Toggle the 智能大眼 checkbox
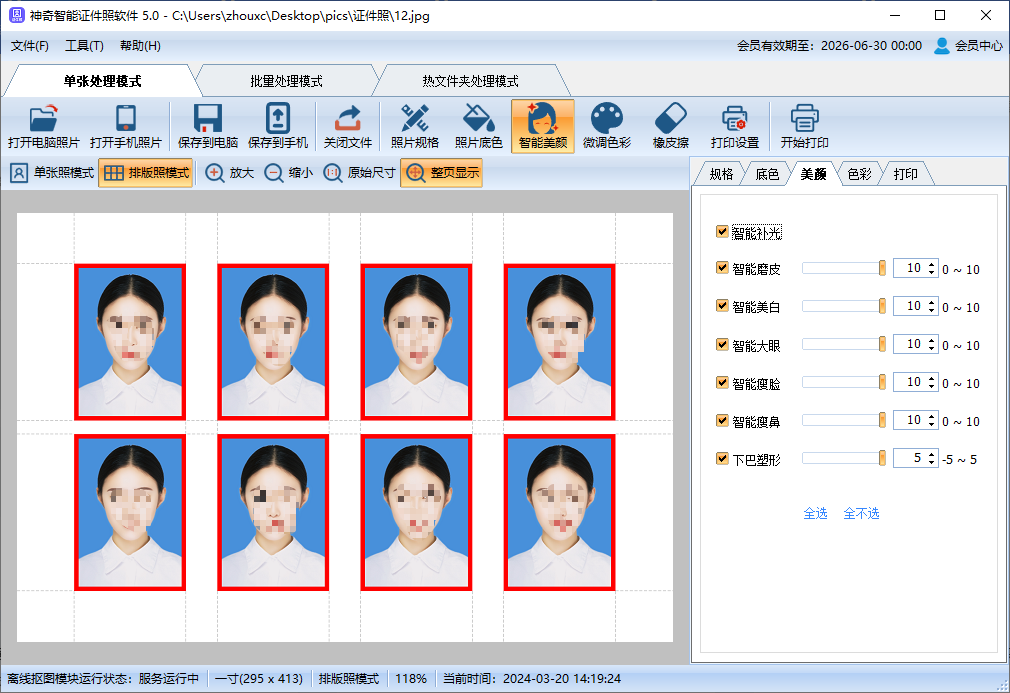Image resolution: width=1010 pixels, height=693 pixels. [722, 345]
